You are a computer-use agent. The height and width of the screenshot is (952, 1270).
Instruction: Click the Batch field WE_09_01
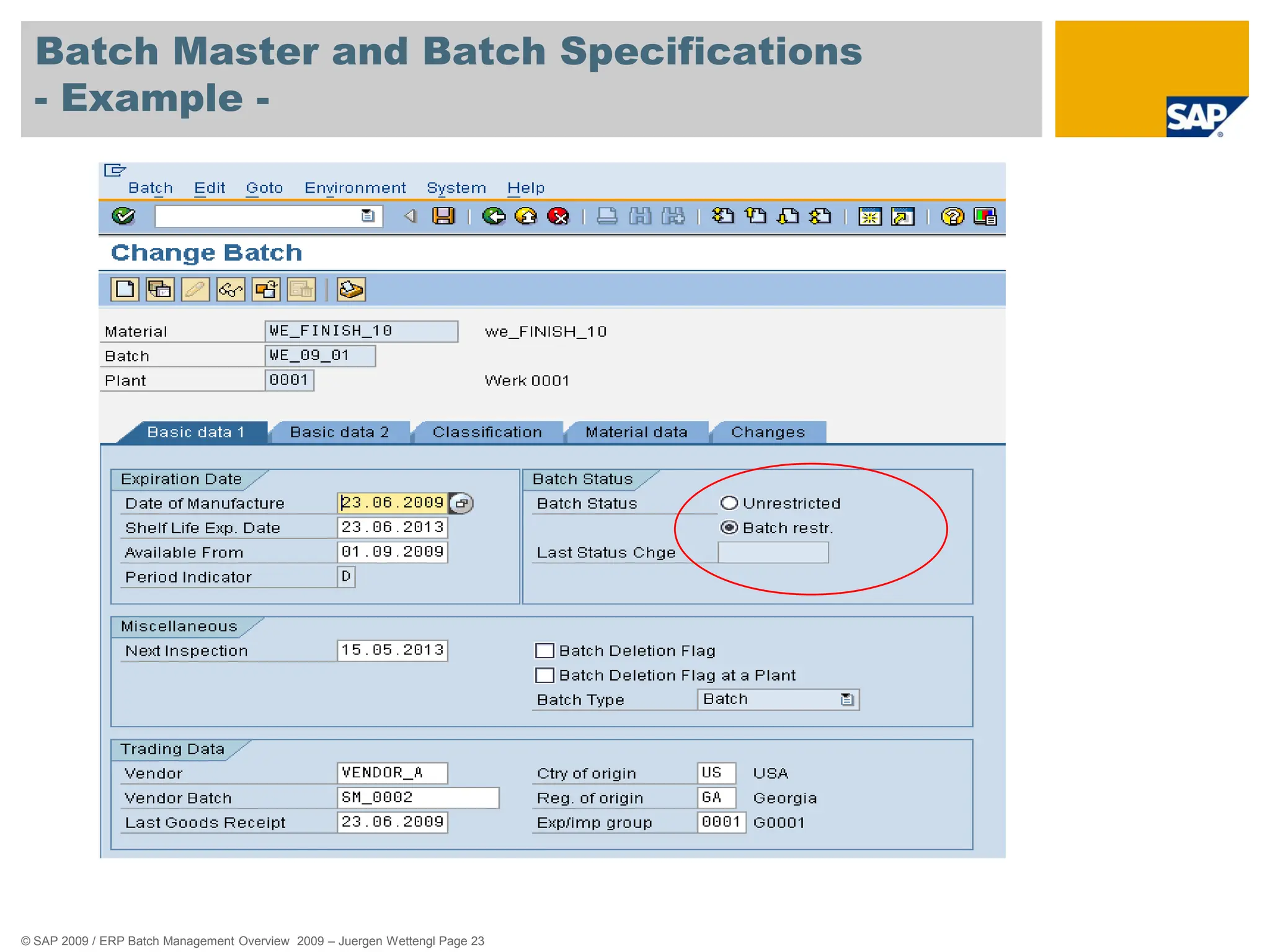(x=321, y=356)
